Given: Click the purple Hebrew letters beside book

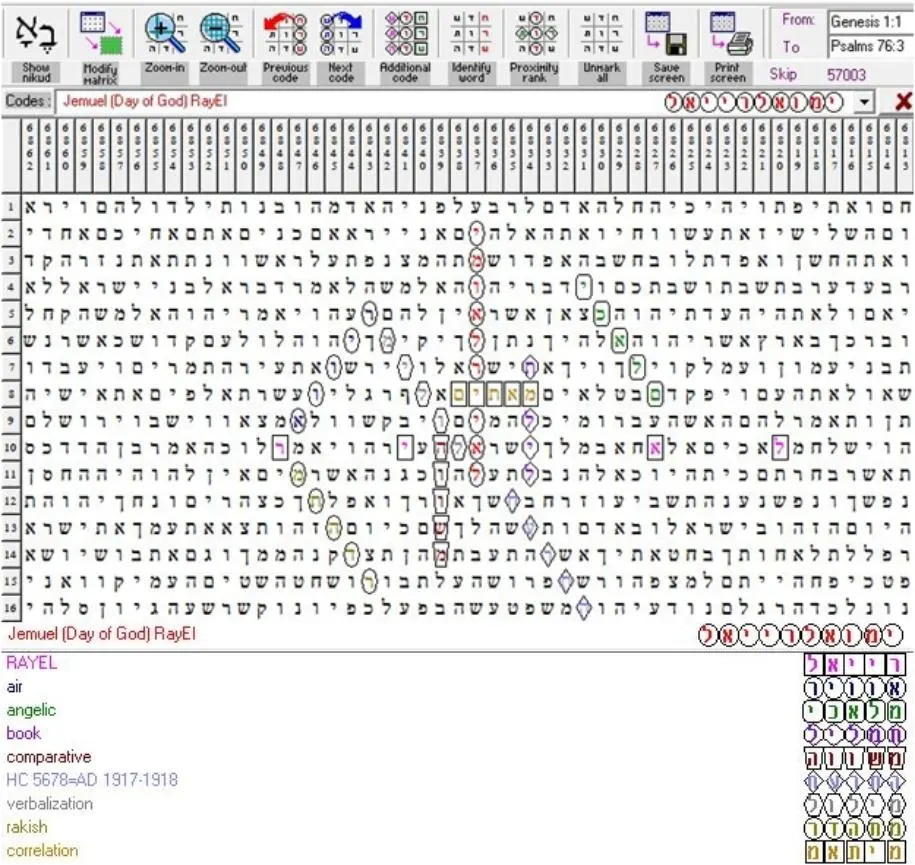Looking at the screenshot, I should tap(855, 734).
